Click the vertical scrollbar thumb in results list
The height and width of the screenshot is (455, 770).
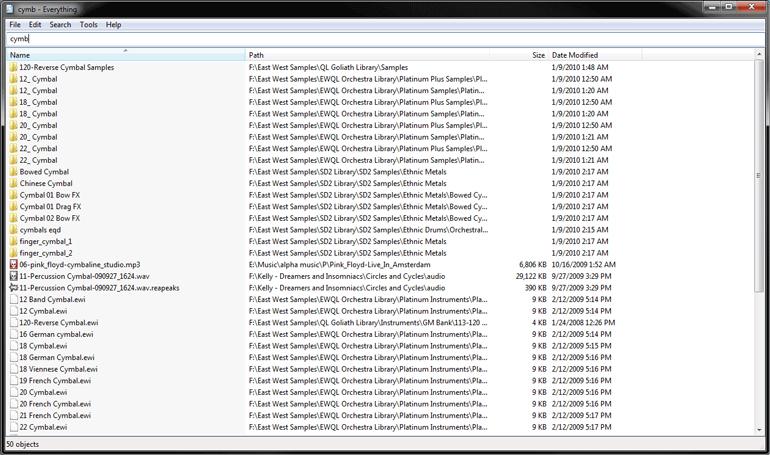759,176
